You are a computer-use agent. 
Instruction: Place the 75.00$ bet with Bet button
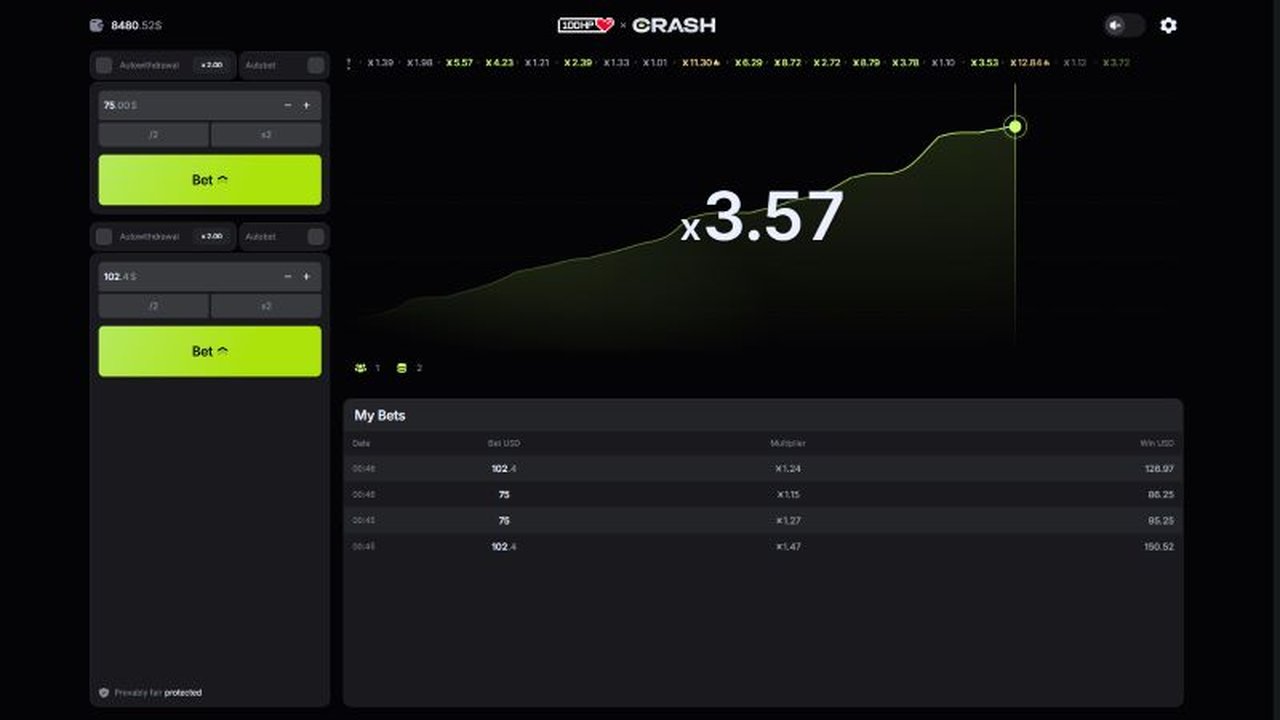click(210, 180)
